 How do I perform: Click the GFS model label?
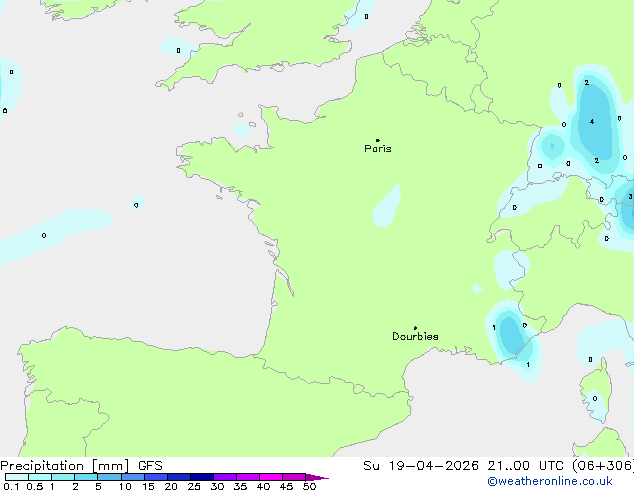[150, 466]
